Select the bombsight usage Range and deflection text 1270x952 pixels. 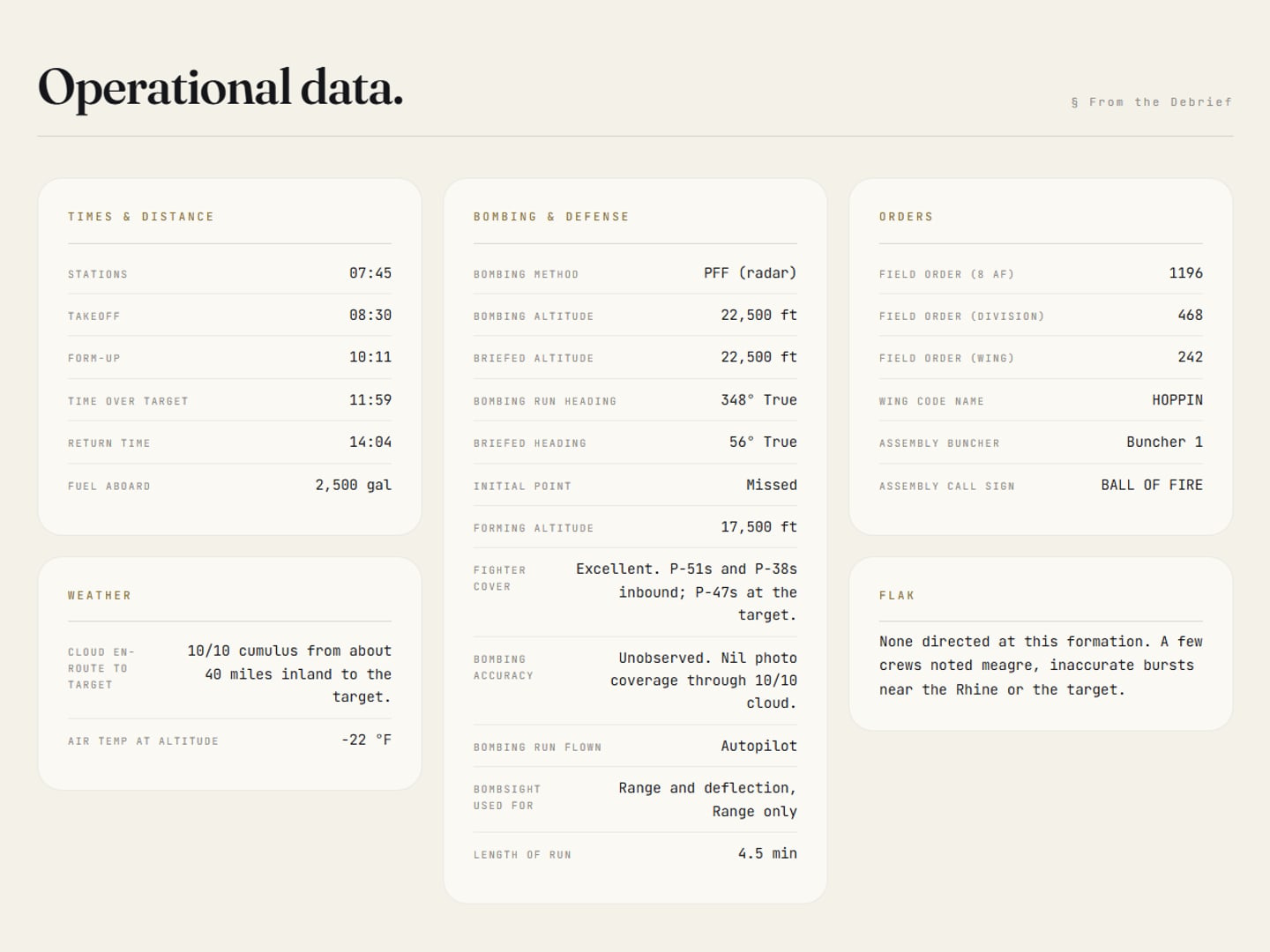click(707, 800)
